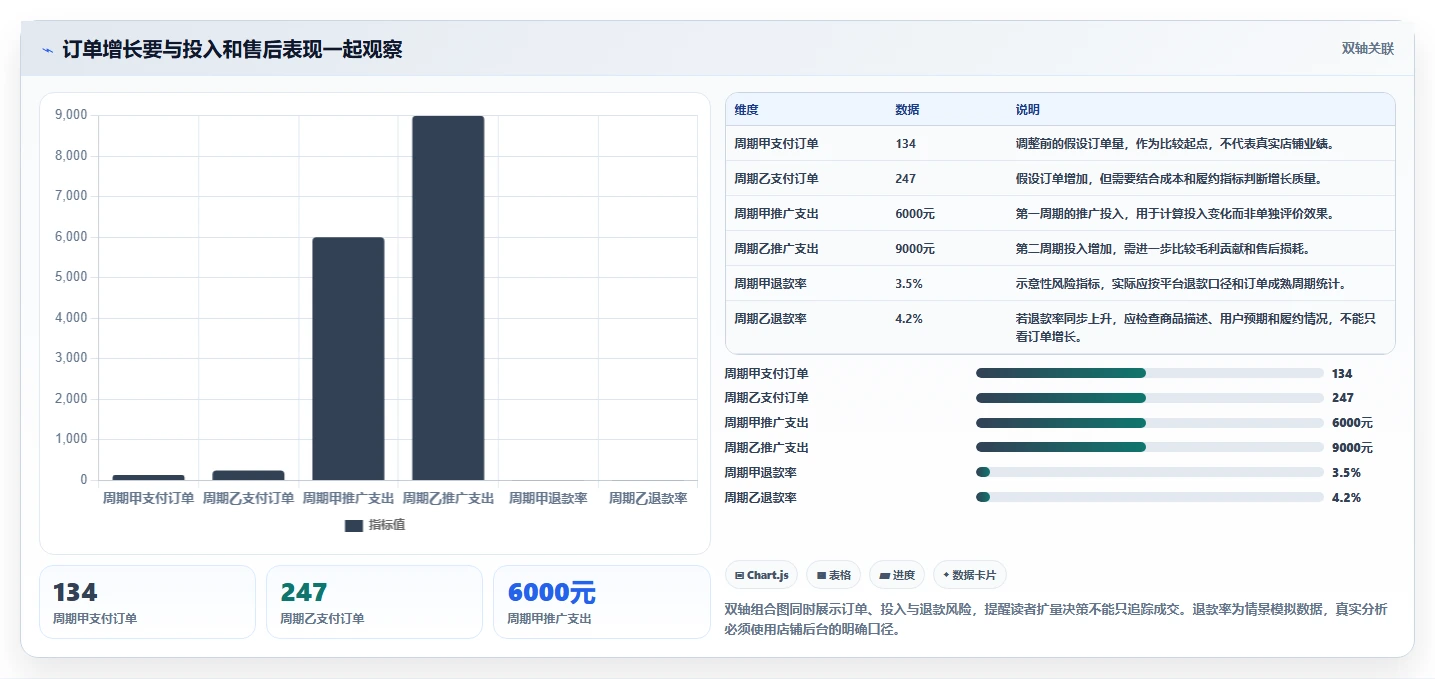Click the lightning icon beside the title

point(48,49)
